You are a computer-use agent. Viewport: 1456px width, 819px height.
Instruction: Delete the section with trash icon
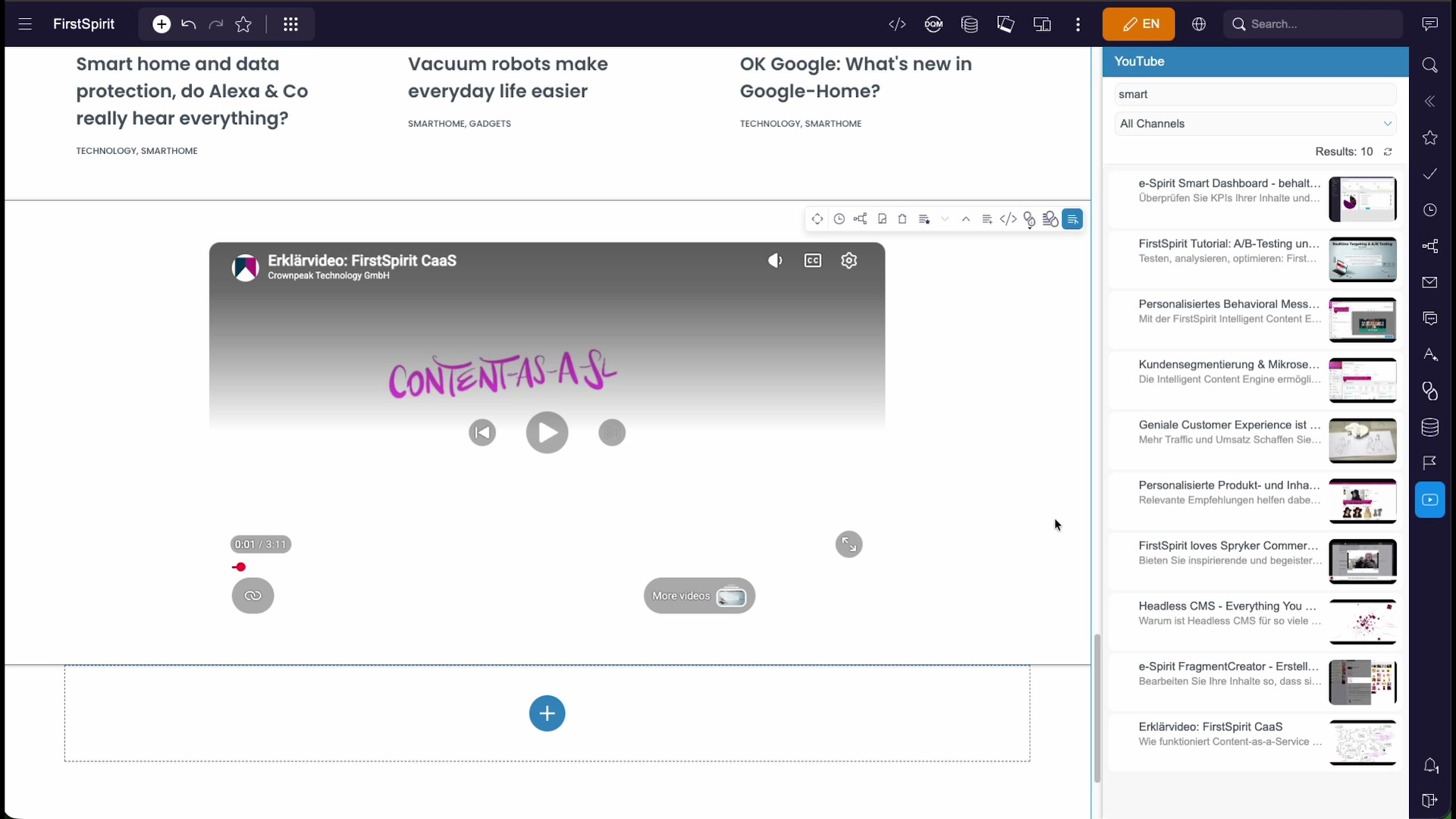tap(902, 219)
